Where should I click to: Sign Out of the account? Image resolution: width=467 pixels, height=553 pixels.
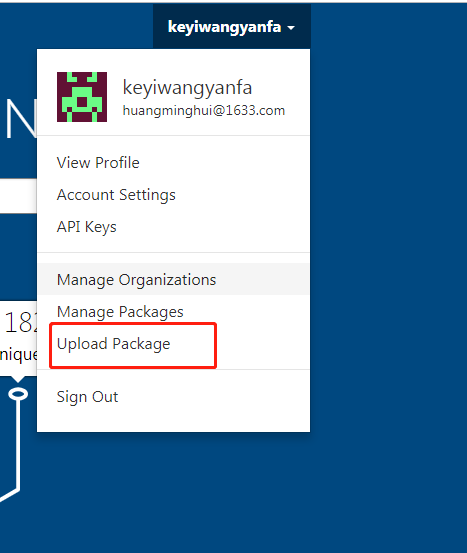[87, 397]
